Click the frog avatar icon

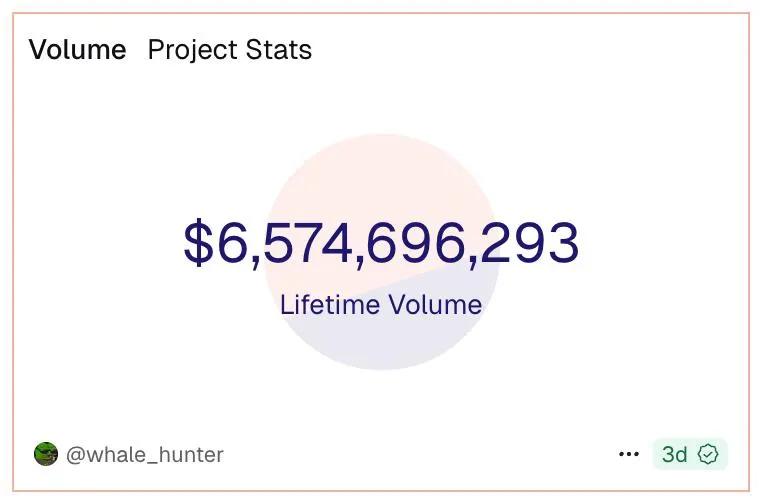[x=46, y=455]
